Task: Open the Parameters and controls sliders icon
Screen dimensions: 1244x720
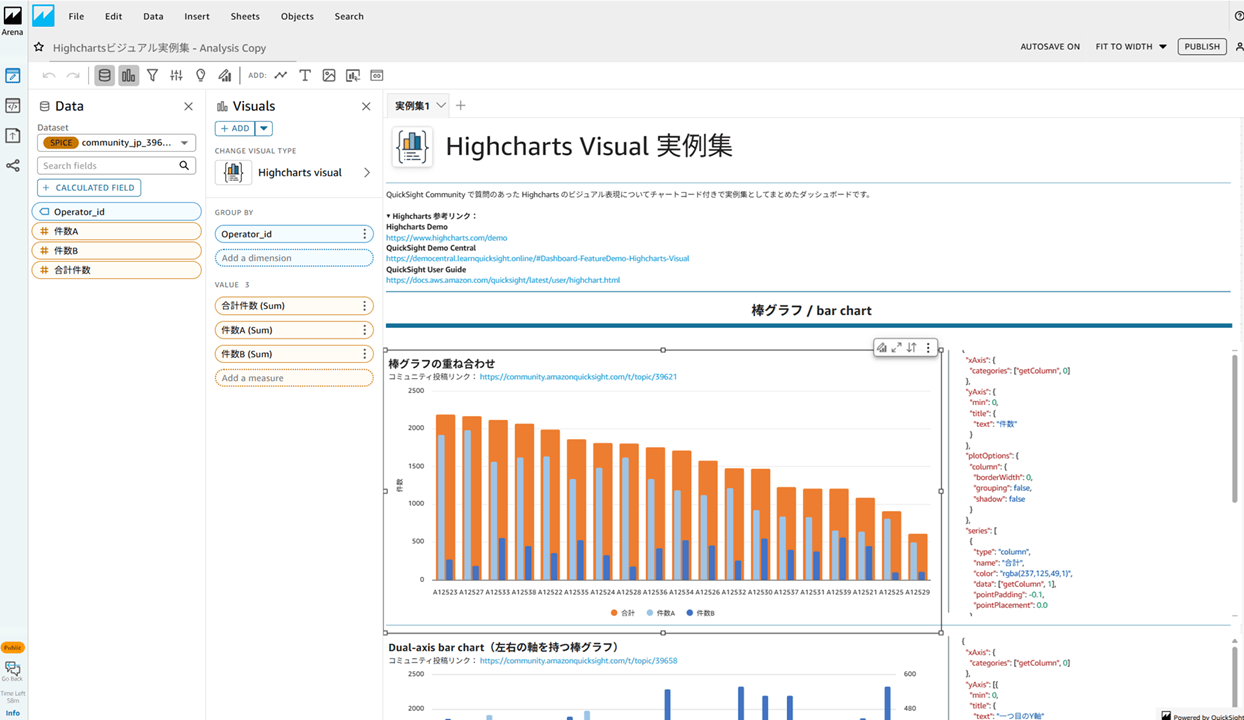Action: (x=176, y=75)
